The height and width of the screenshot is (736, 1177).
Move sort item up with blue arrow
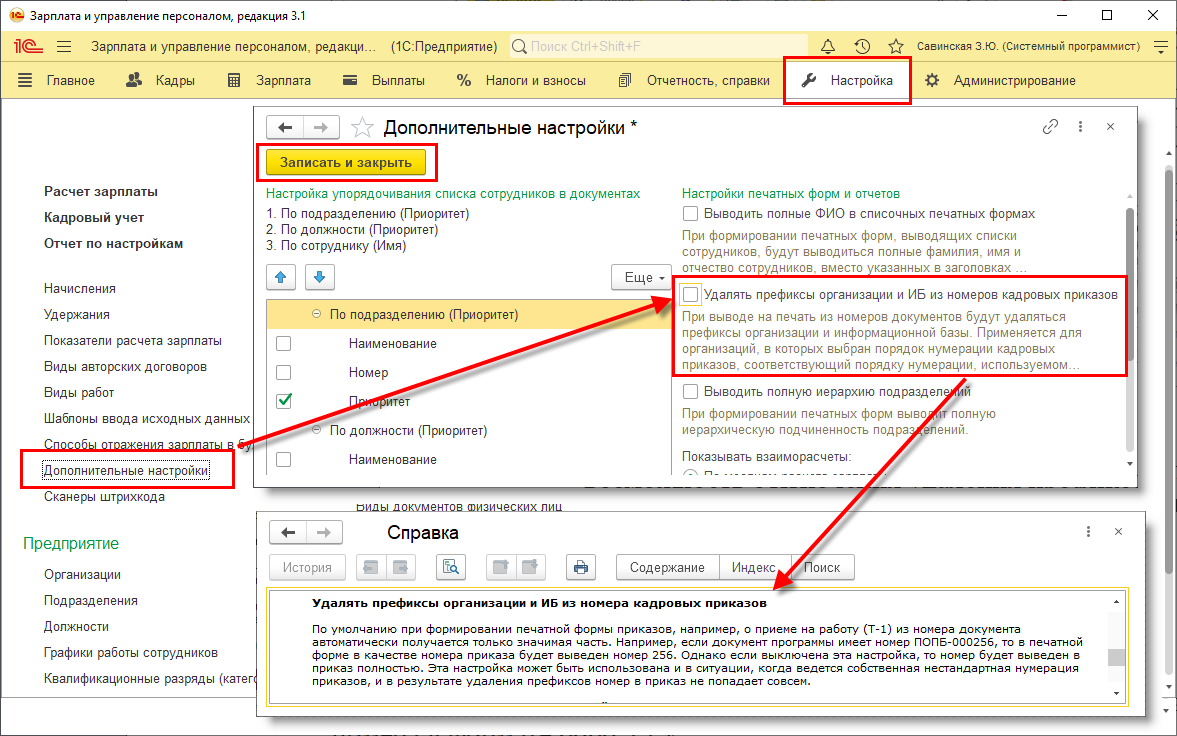281,277
